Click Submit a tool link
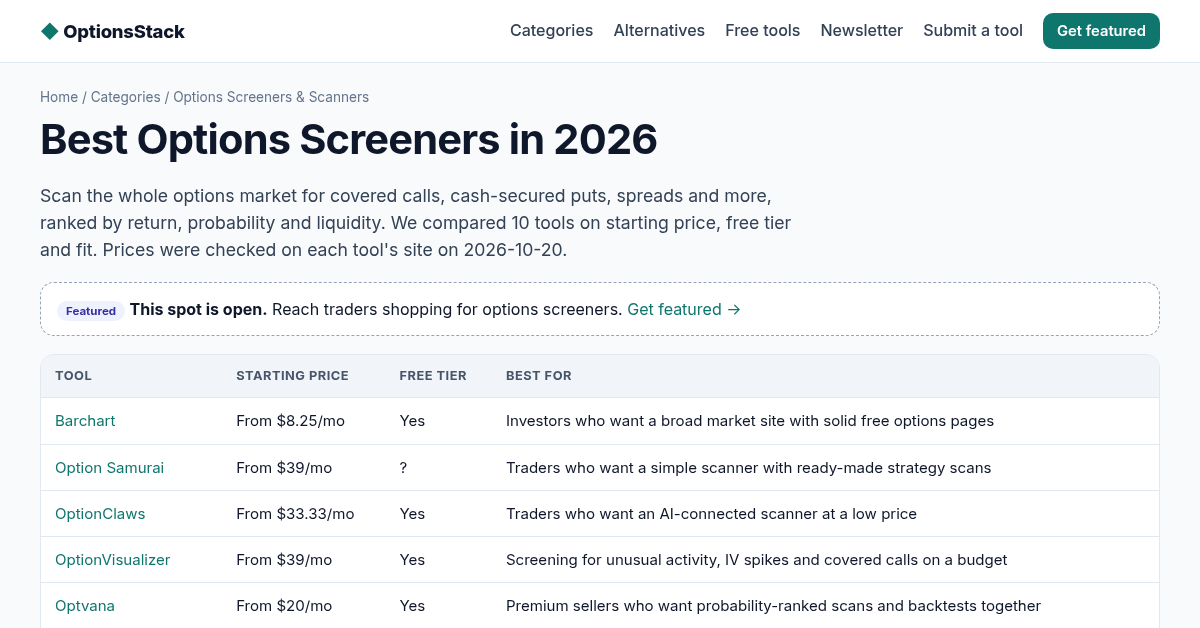 [973, 31]
